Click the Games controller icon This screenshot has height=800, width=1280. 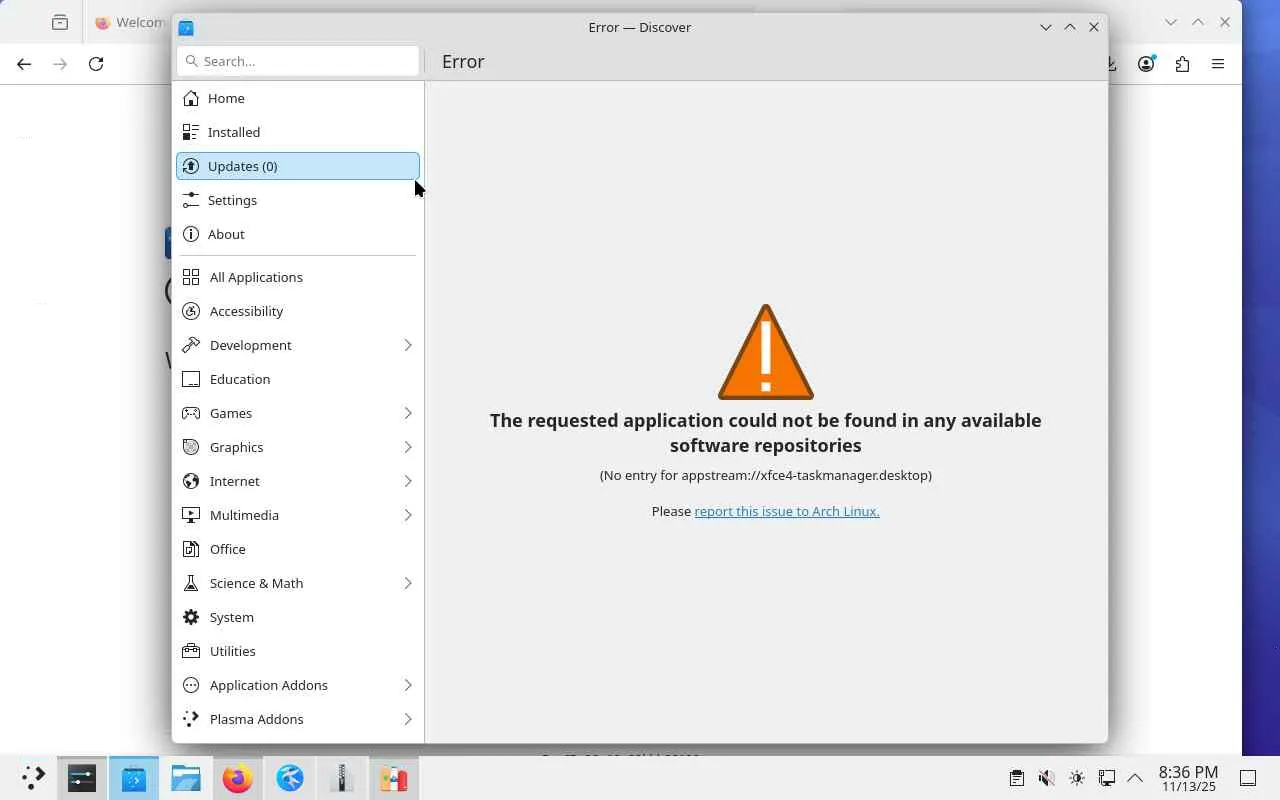(191, 413)
